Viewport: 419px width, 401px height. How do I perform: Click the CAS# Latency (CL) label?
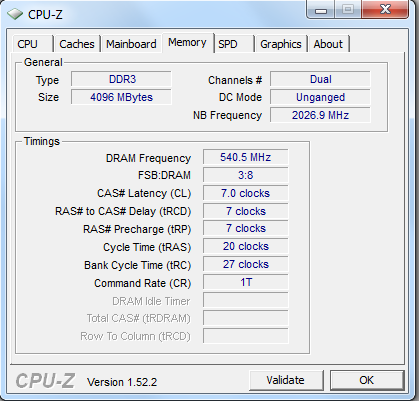[x=144, y=193]
